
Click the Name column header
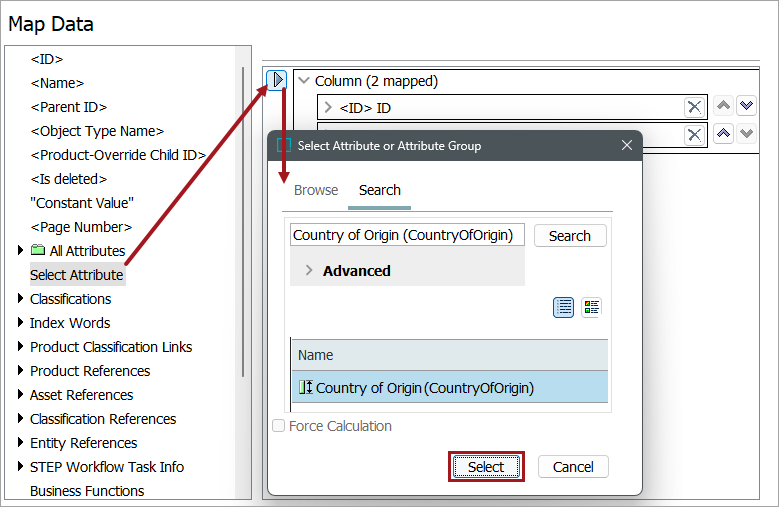click(450, 355)
